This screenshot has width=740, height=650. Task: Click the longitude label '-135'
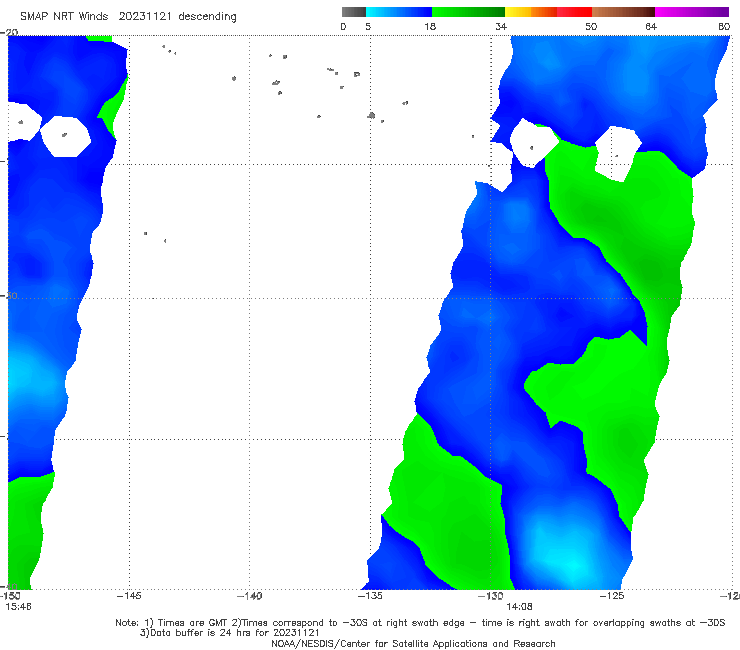click(x=370, y=596)
